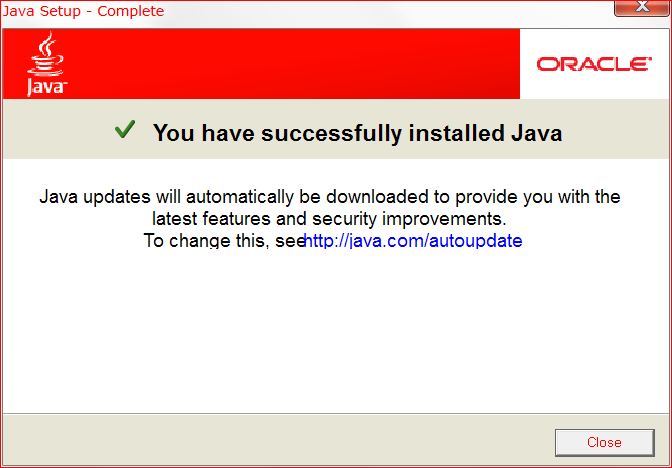Click the empty white area below the message

point(336,334)
